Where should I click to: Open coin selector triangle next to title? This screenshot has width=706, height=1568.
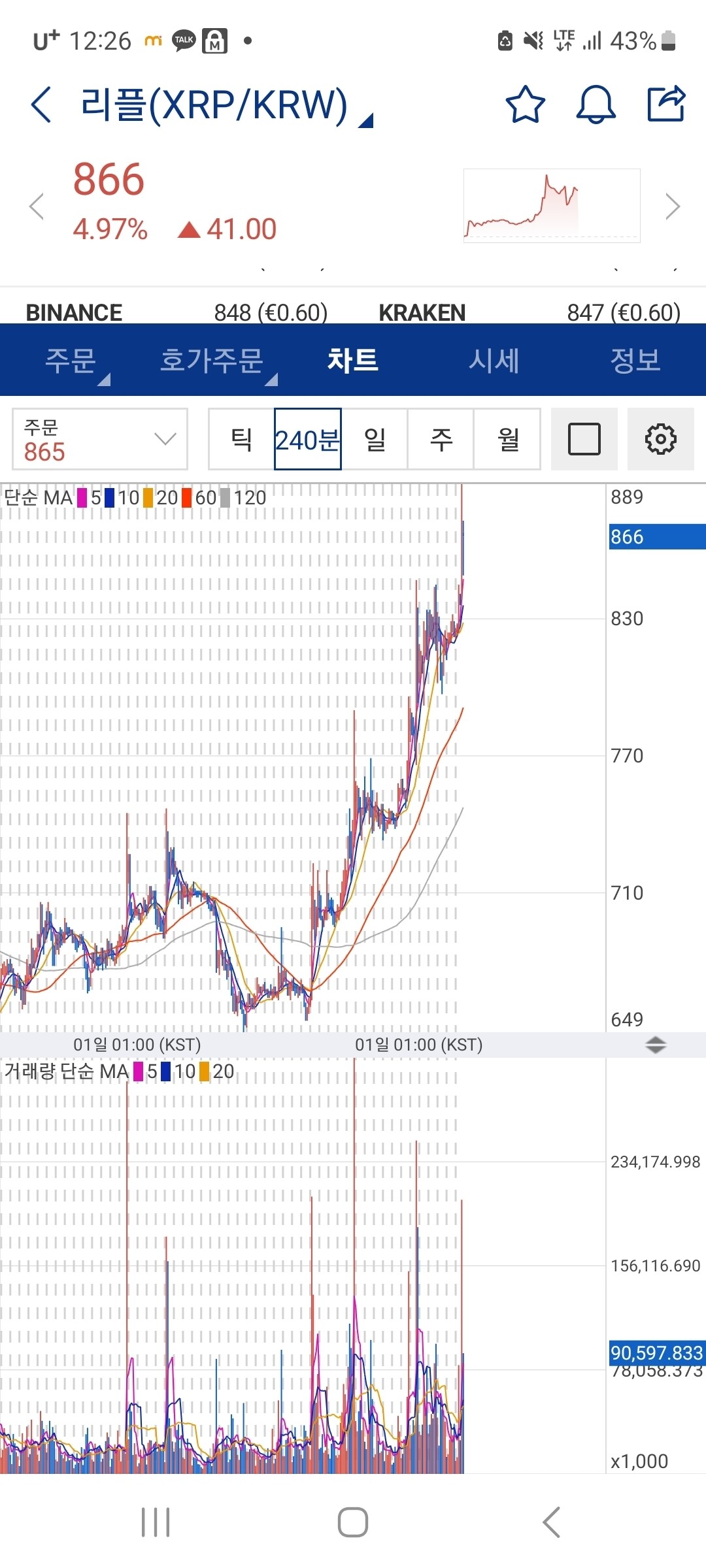367,120
